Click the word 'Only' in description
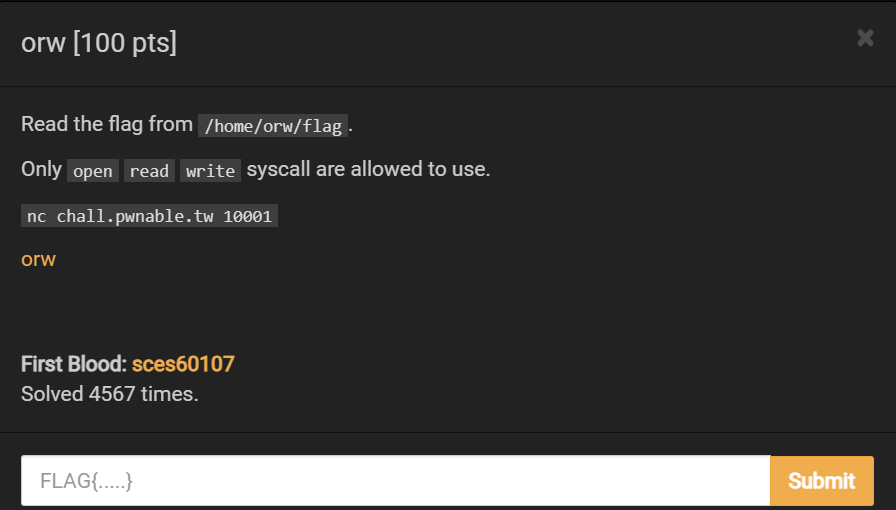This screenshot has height=510, width=896. pyautogui.click(x=41, y=169)
